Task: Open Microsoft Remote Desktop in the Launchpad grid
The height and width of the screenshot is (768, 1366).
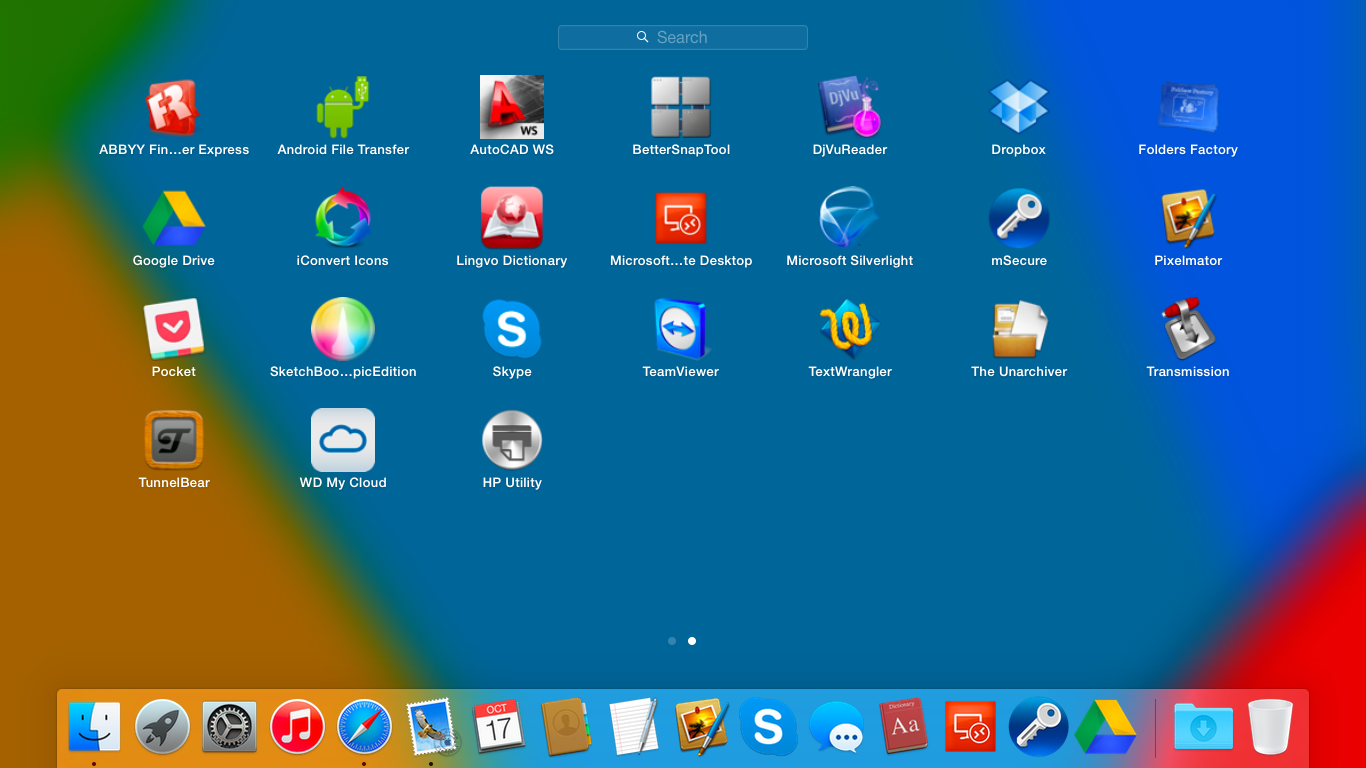Action: pos(681,219)
